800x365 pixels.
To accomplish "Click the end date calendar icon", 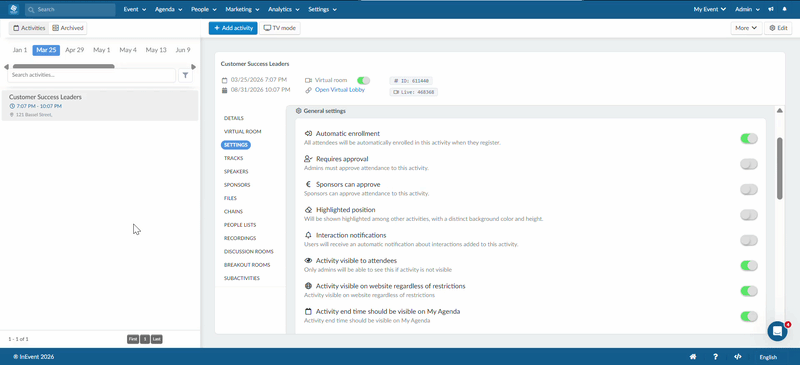I will tap(224, 90).
